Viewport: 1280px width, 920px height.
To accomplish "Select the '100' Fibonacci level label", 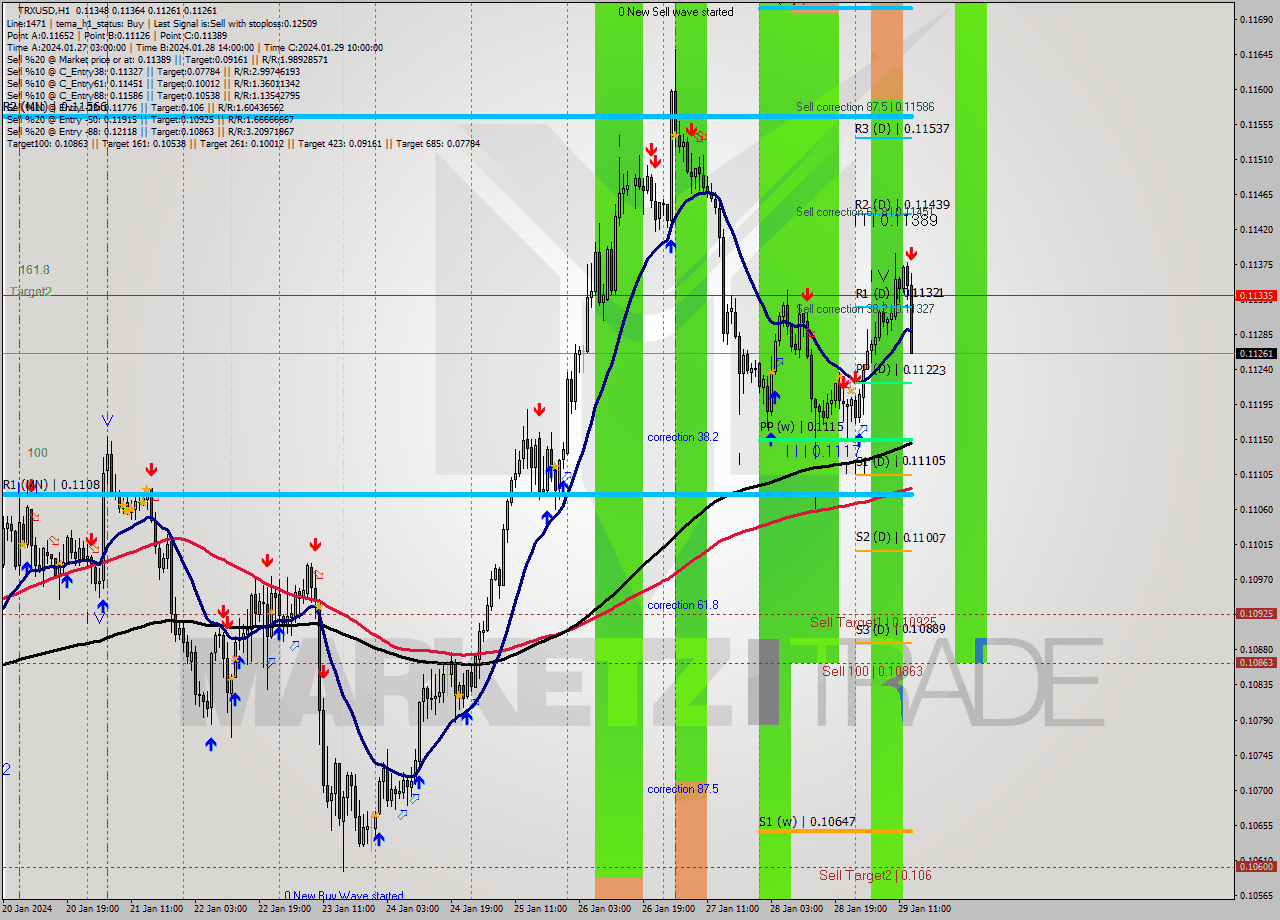I will click(x=37, y=452).
